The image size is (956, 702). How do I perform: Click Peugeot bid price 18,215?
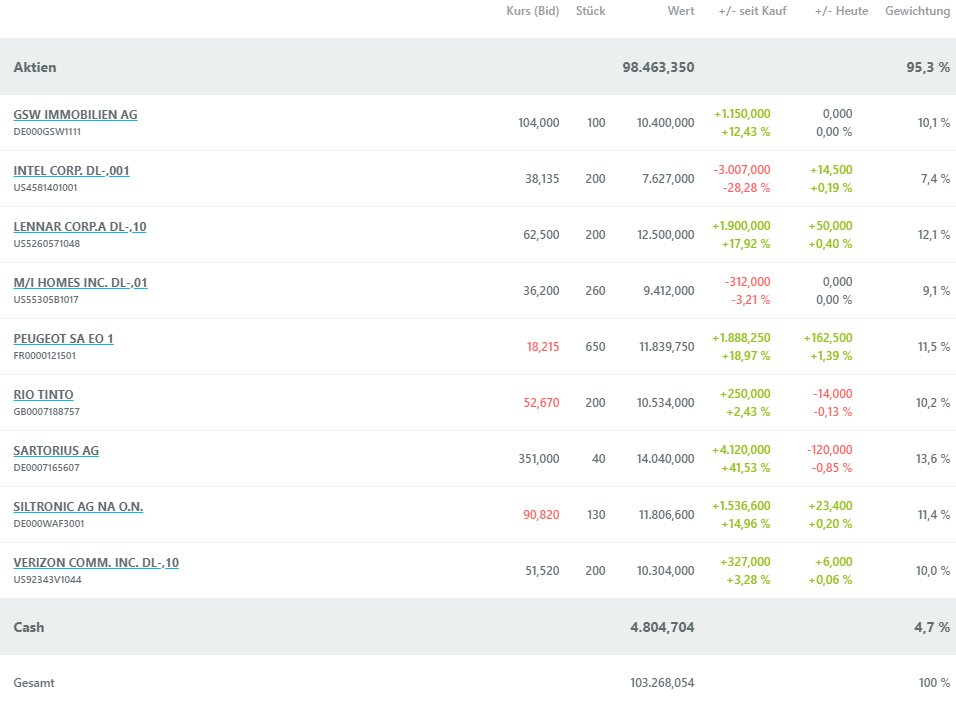pos(543,347)
